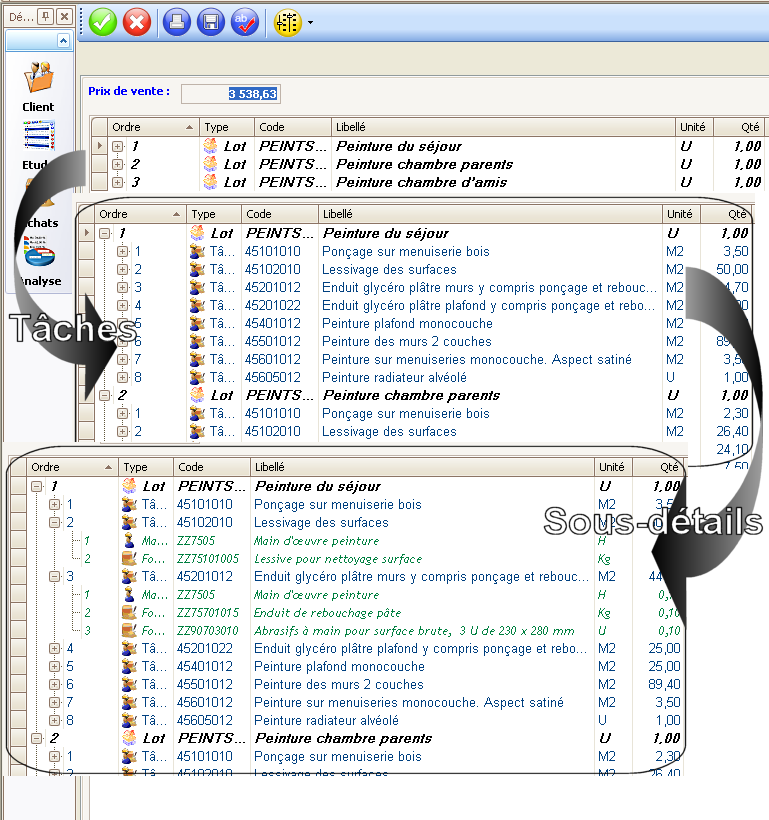Expand lot 3 Peinture chambre d'amis

click(x=118, y=183)
